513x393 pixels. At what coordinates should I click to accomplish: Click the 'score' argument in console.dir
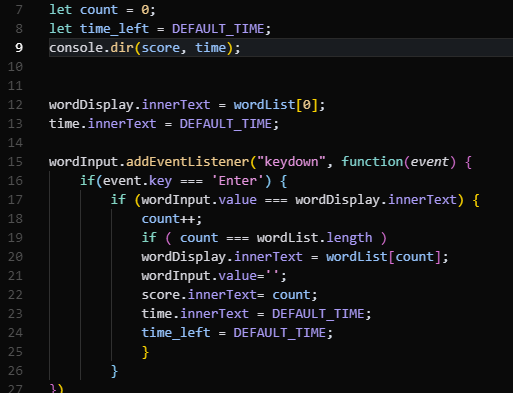coord(161,48)
